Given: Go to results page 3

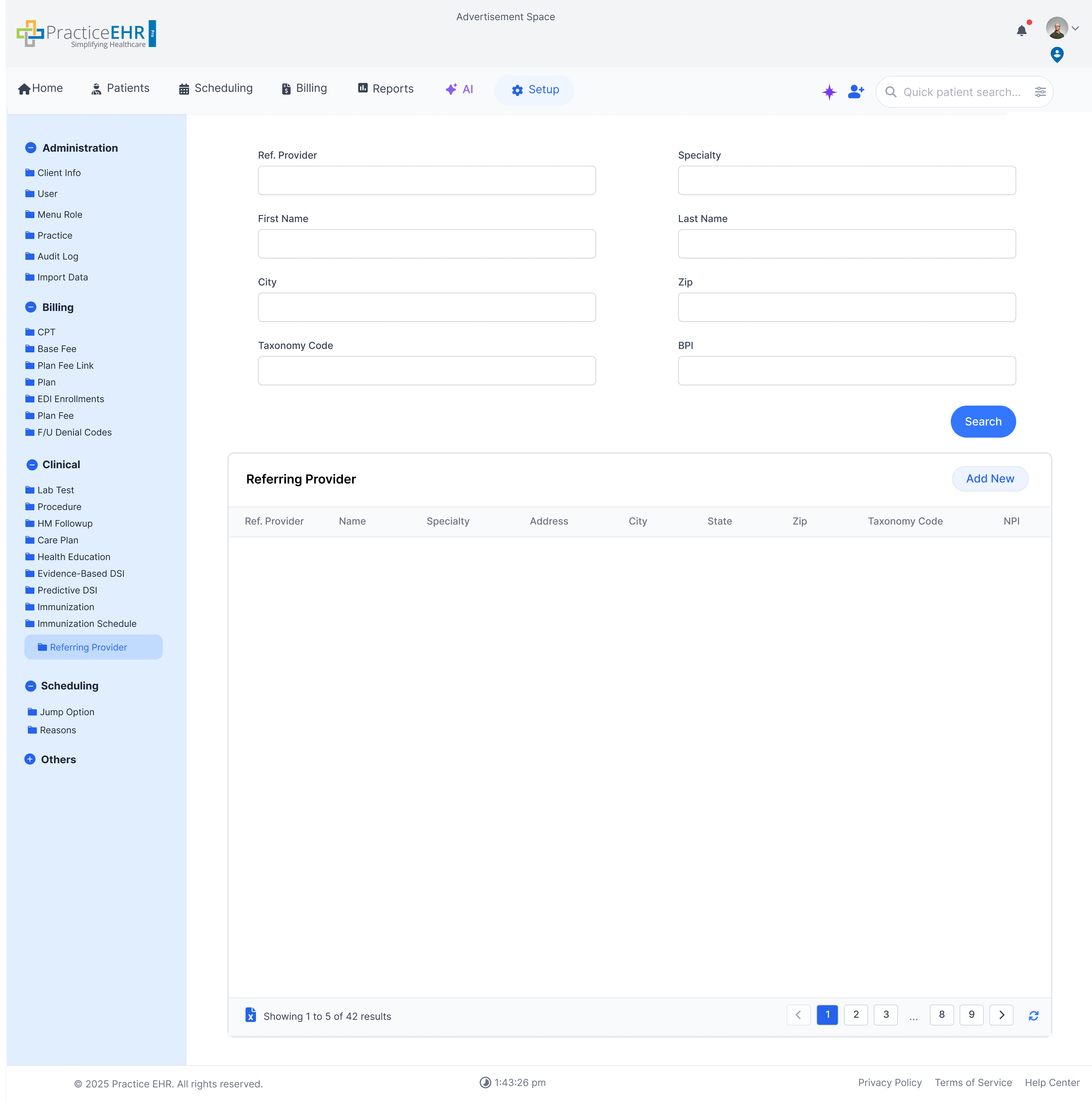Looking at the screenshot, I should tap(885, 1015).
